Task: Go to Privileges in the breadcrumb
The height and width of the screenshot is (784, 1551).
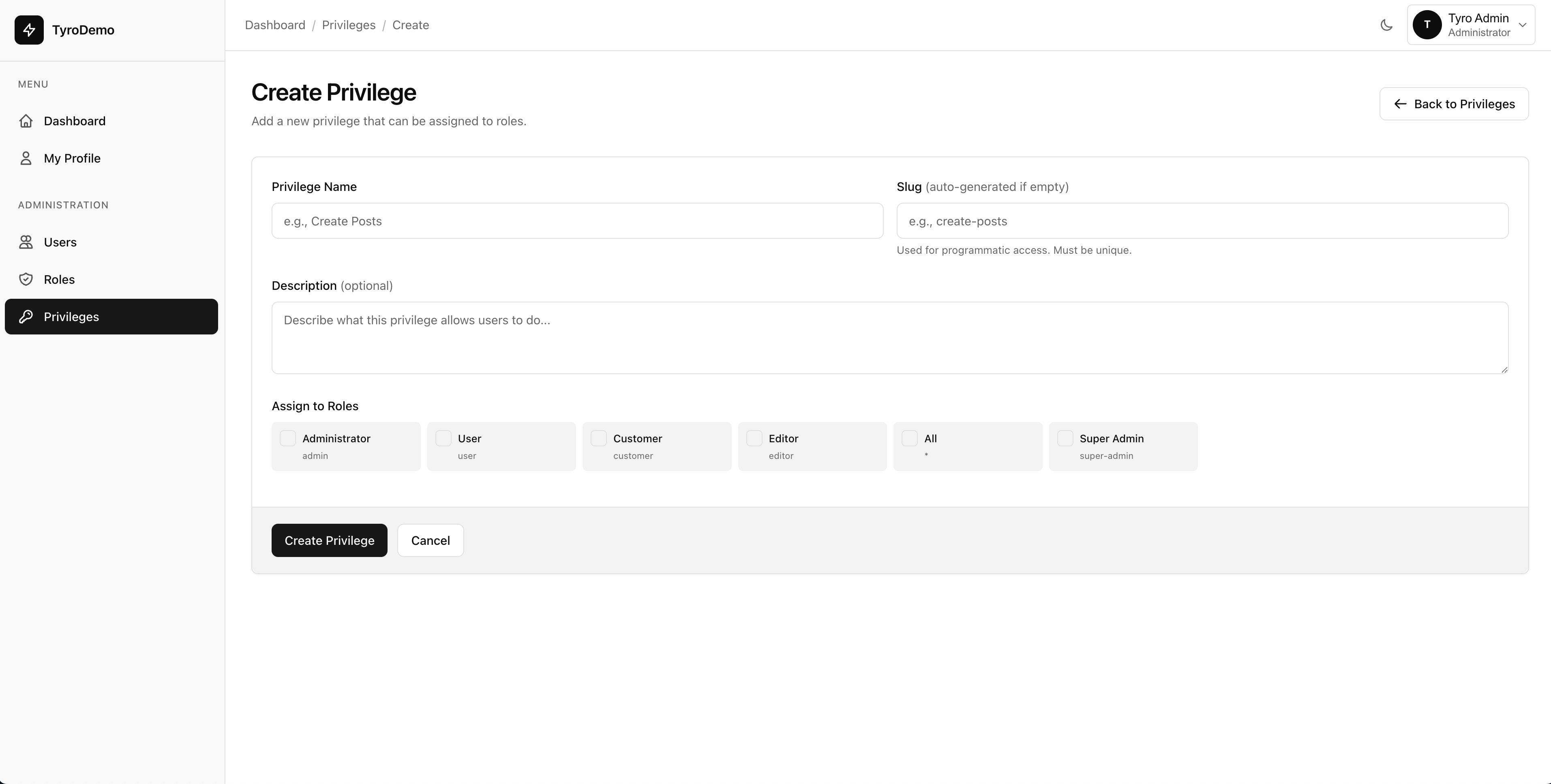Action: tap(349, 25)
